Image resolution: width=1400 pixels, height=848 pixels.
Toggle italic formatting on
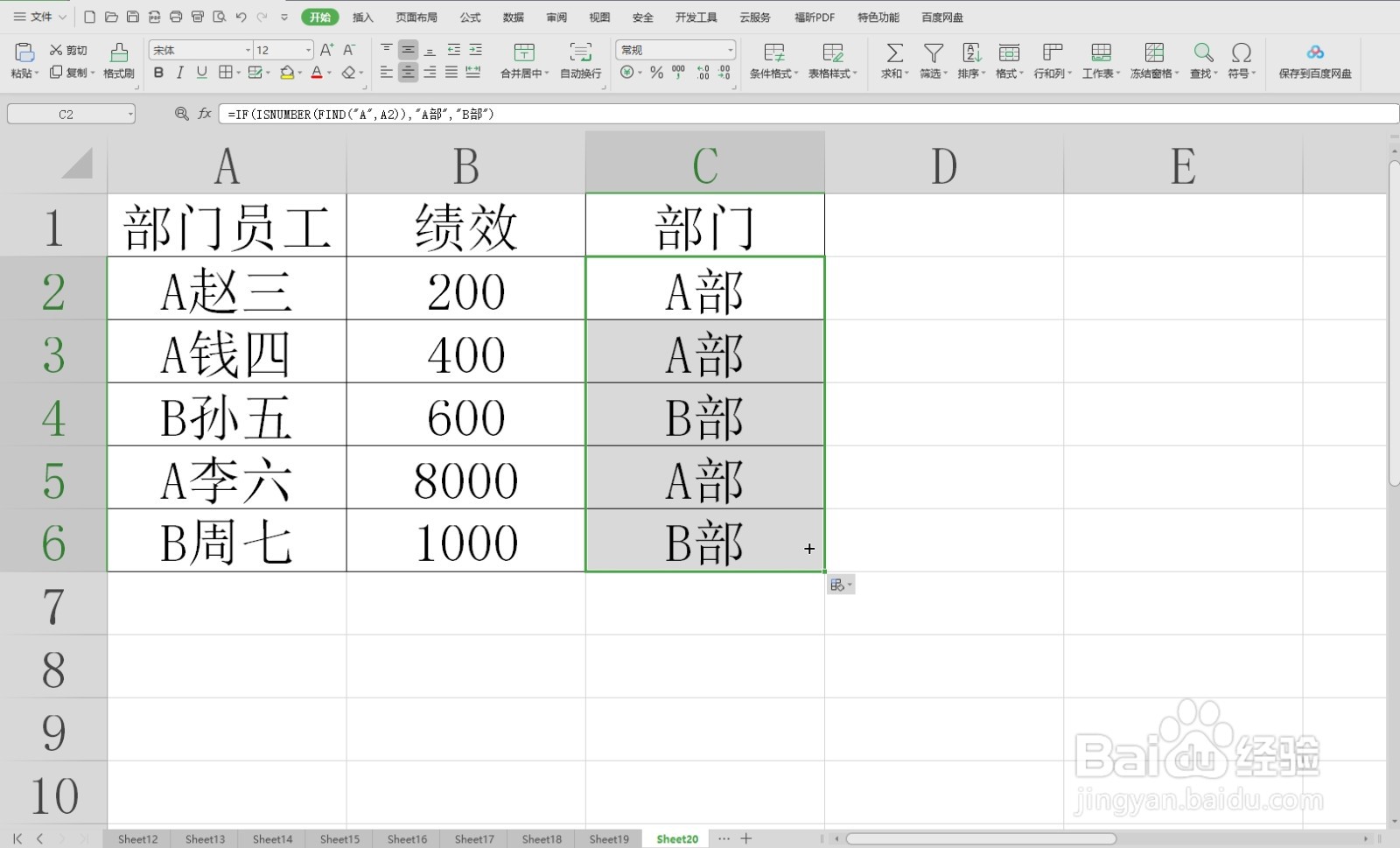pos(178,74)
